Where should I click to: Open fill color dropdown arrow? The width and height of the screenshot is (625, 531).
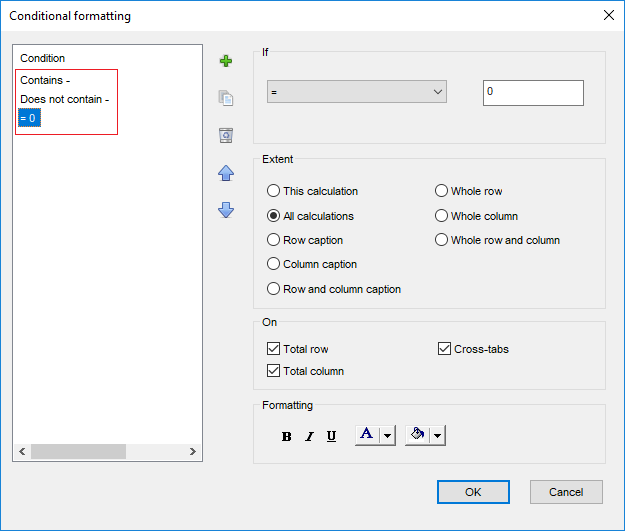438,435
